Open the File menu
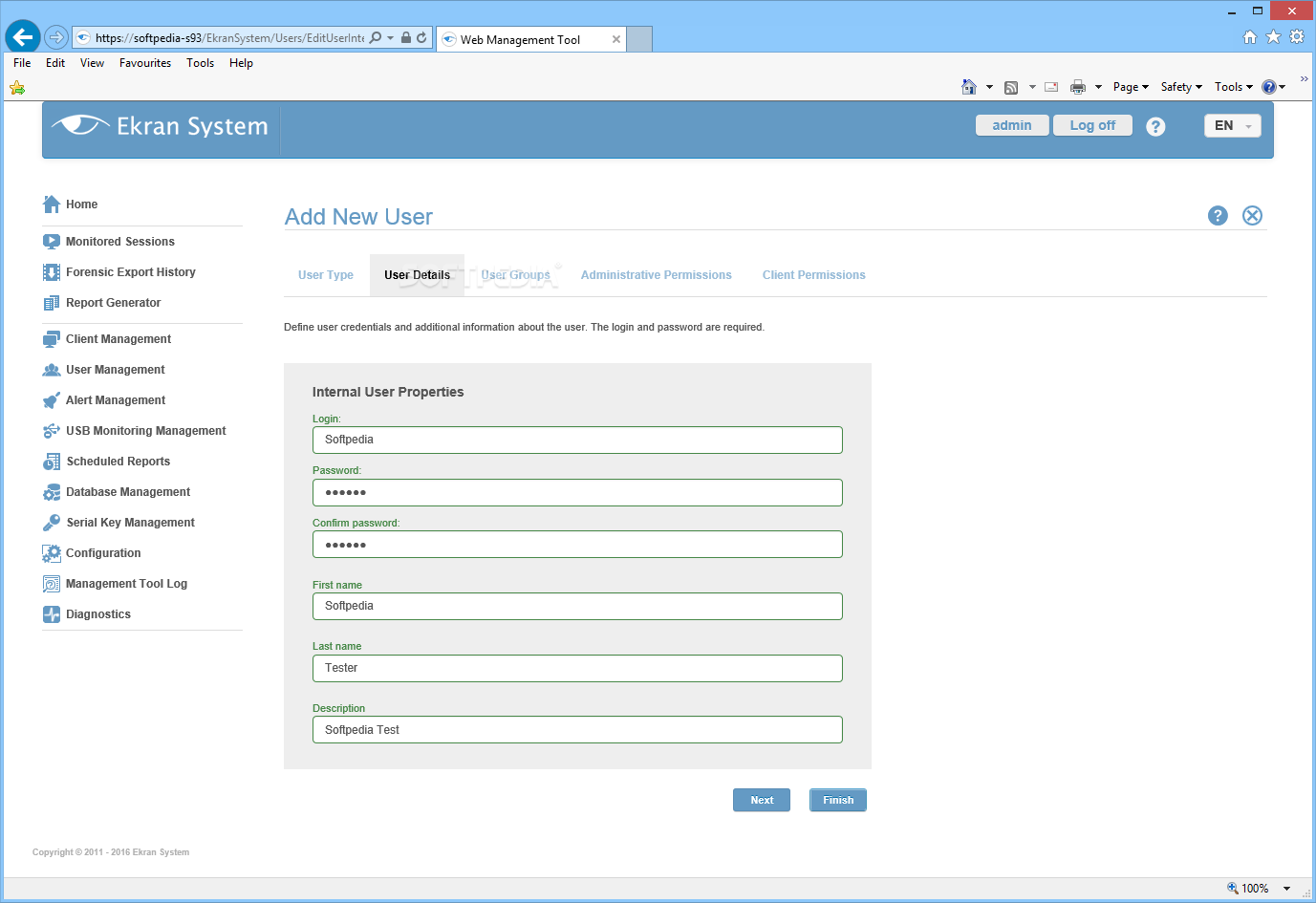 tap(22, 63)
